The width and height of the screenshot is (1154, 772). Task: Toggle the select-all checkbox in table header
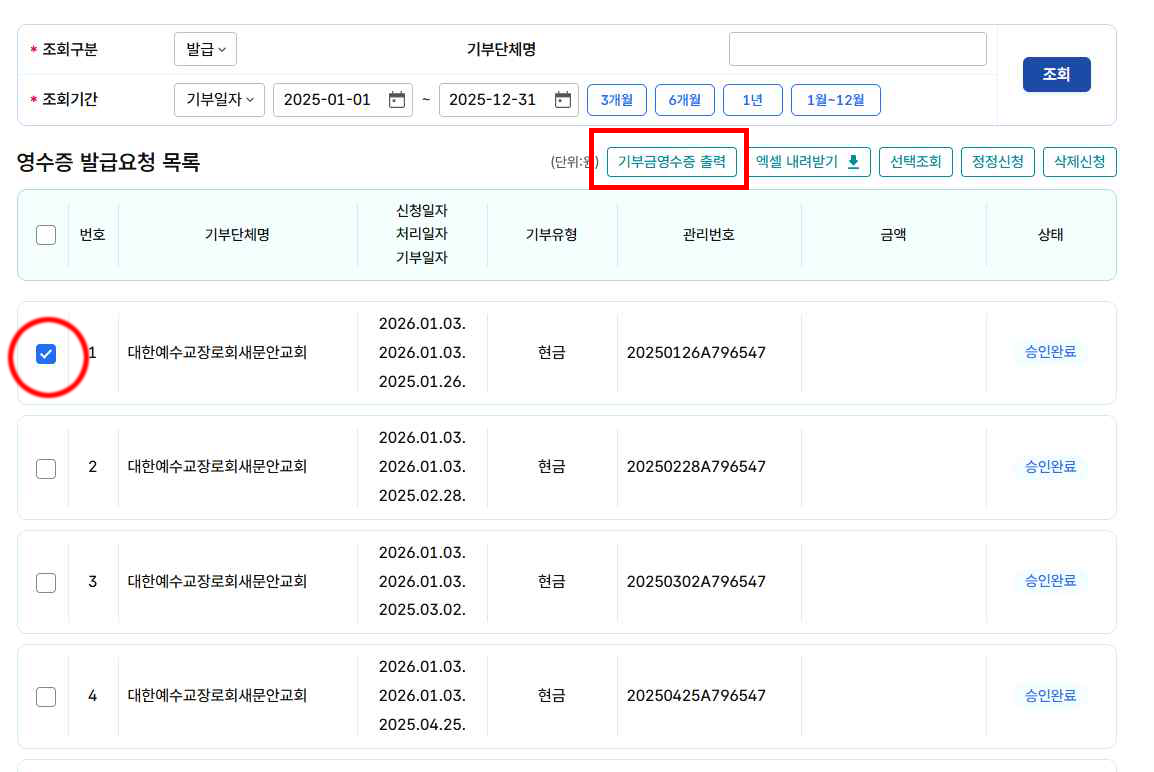pyautogui.click(x=46, y=235)
